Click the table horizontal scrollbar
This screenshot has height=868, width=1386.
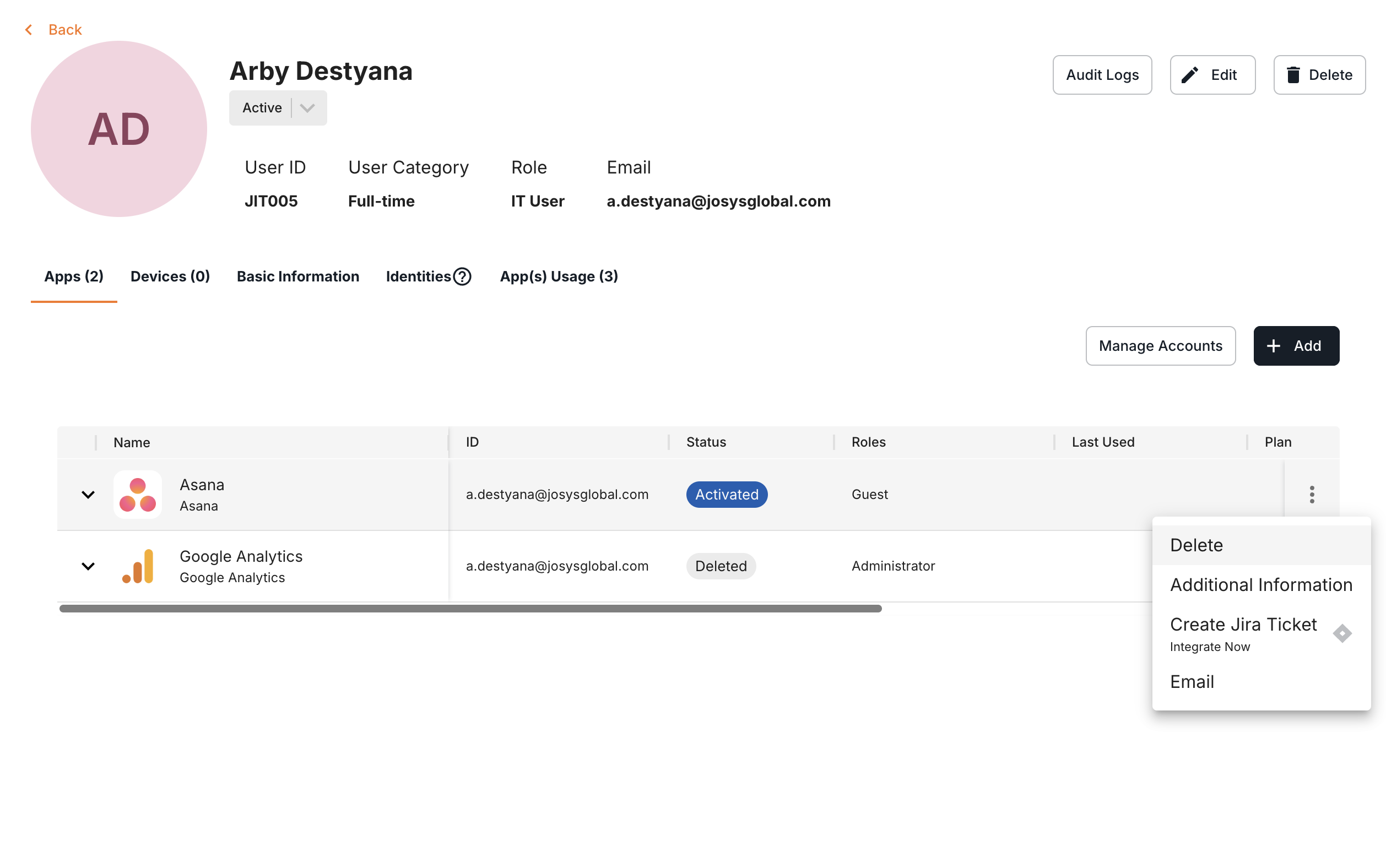tap(470, 609)
